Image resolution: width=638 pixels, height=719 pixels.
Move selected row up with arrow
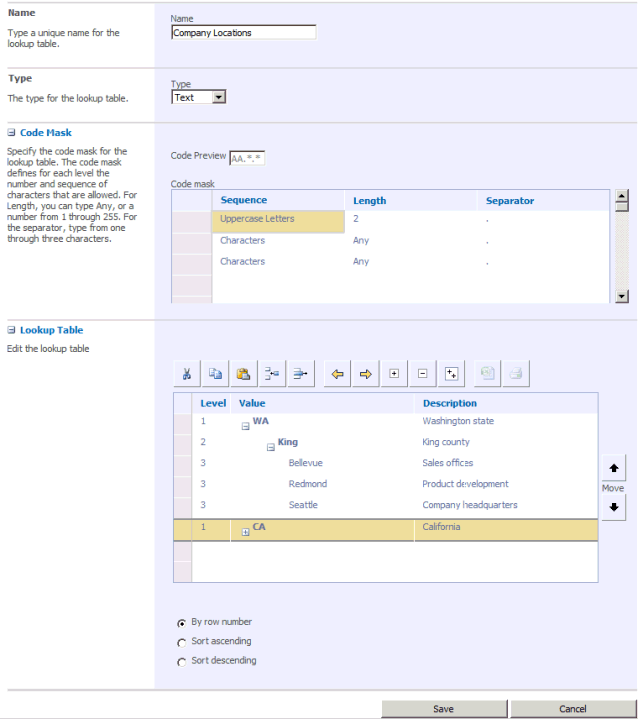[614, 468]
